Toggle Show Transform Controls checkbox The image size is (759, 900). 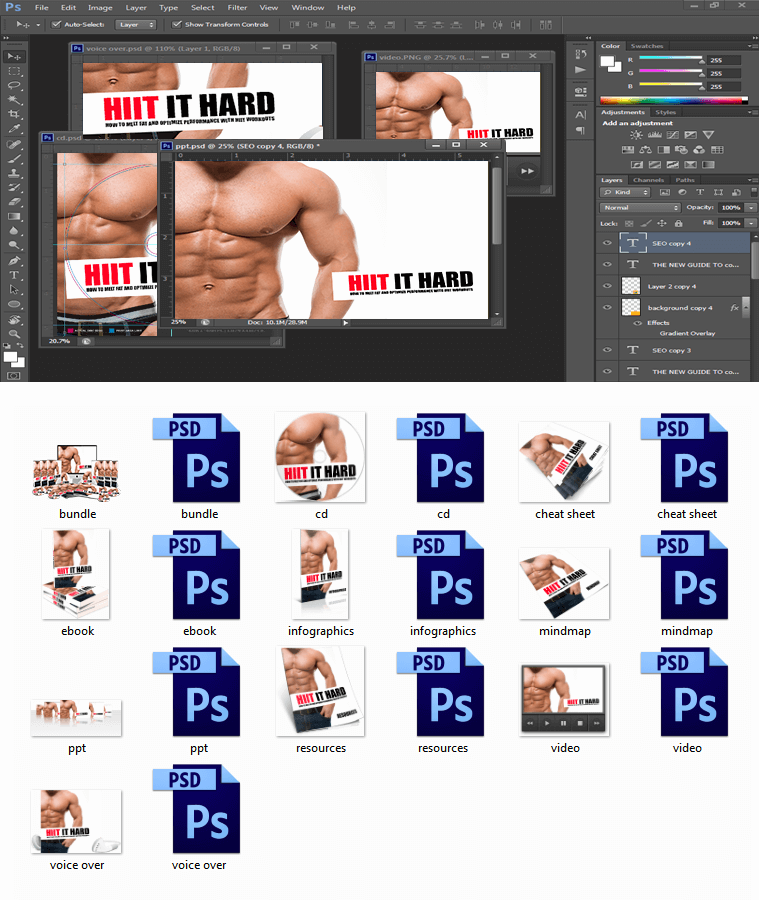click(177, 25)
